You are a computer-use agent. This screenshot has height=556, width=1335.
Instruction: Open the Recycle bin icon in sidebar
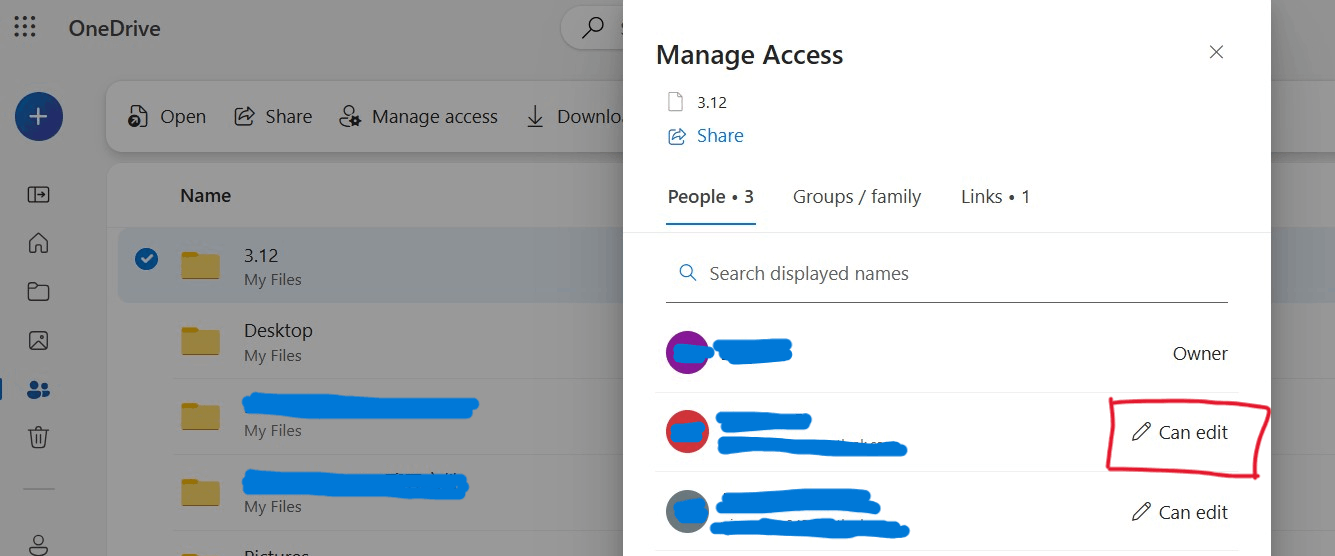pyautogui.click(x=38, y=437)
